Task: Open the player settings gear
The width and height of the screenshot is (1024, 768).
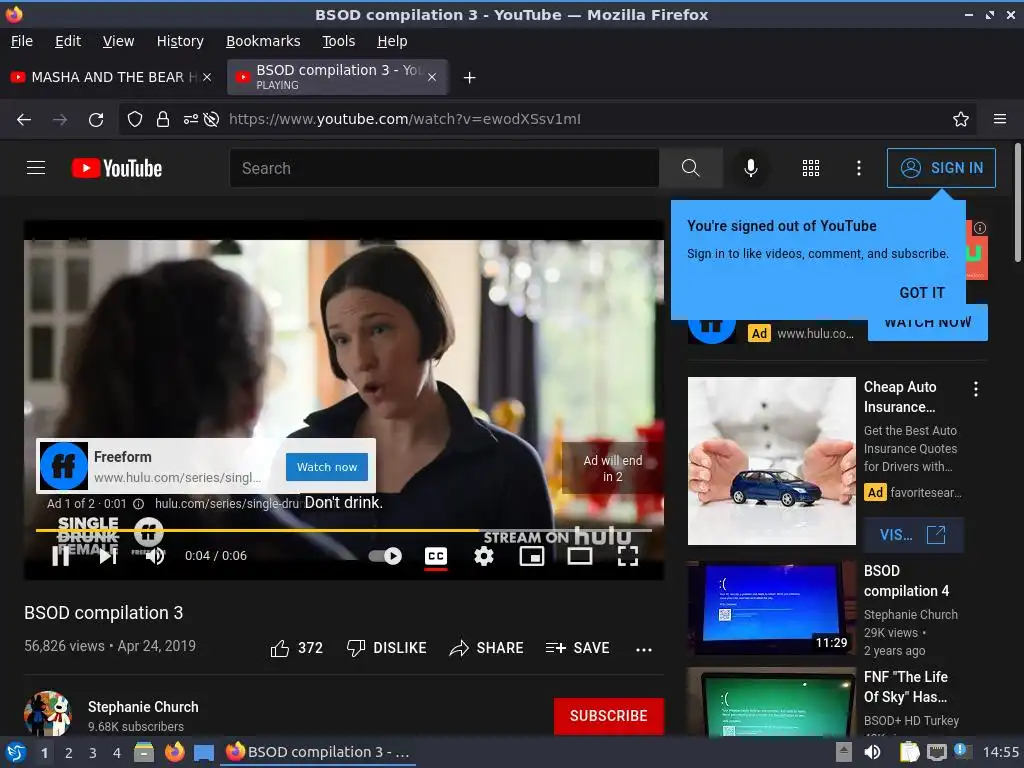Action: [x=484, y=556]
